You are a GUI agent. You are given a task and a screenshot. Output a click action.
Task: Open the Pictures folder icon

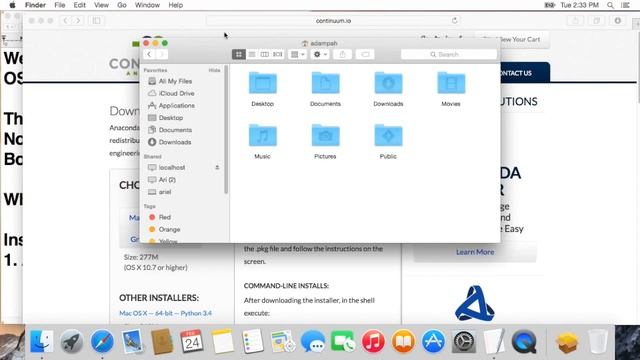click(325, 135)
